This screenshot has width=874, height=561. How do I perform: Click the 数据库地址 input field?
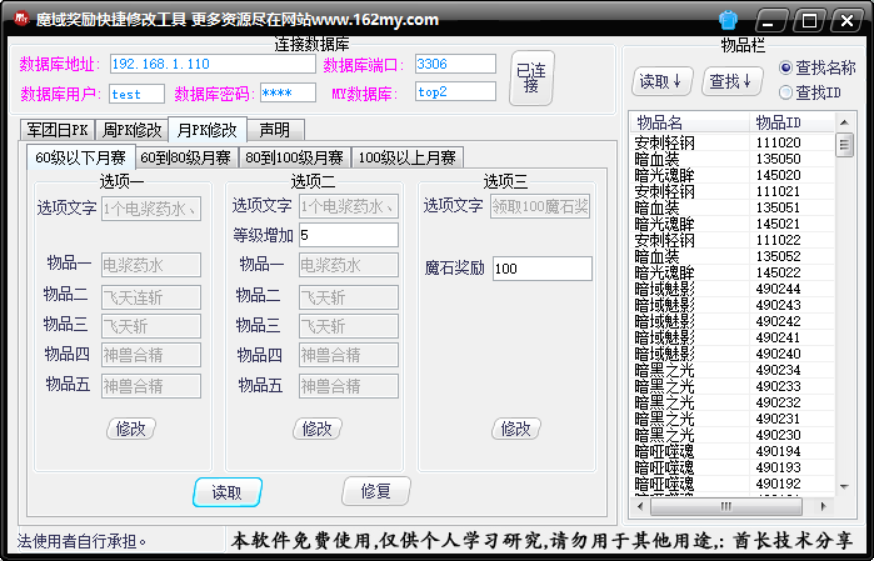[212, 64]
